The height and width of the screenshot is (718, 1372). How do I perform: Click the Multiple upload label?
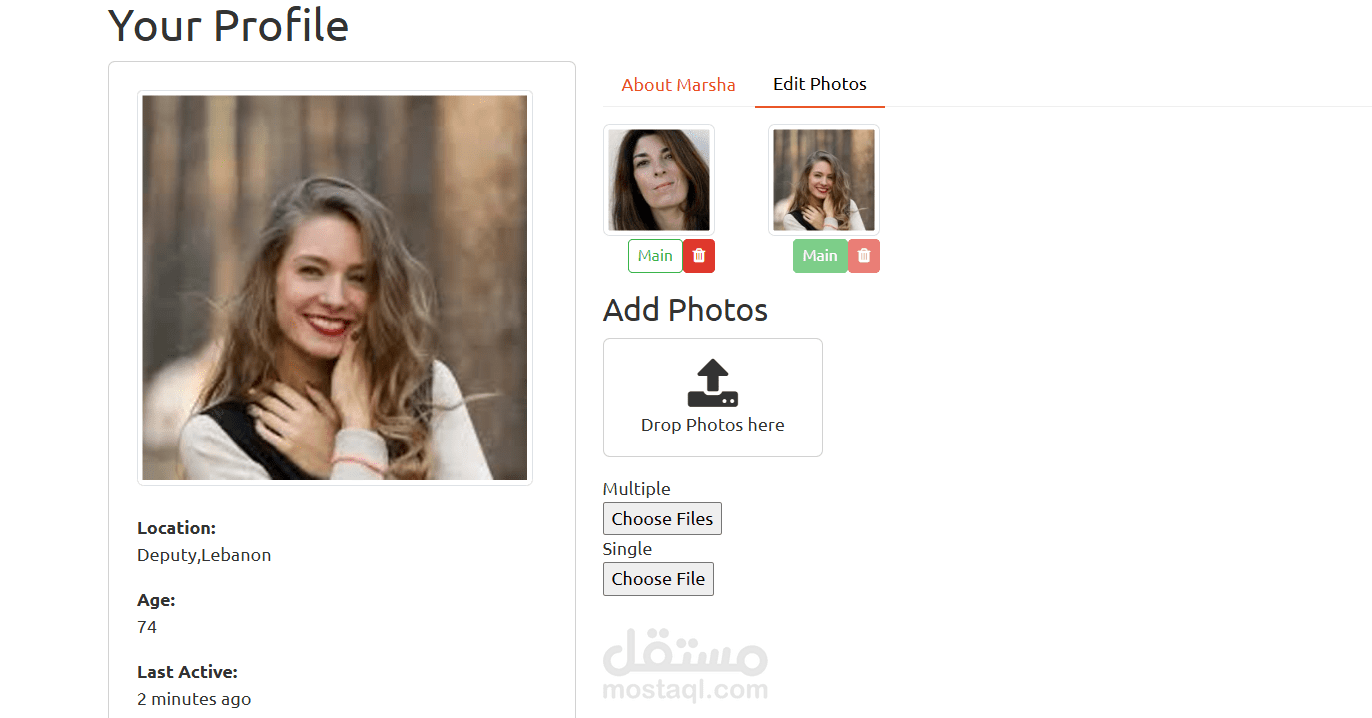636,489
